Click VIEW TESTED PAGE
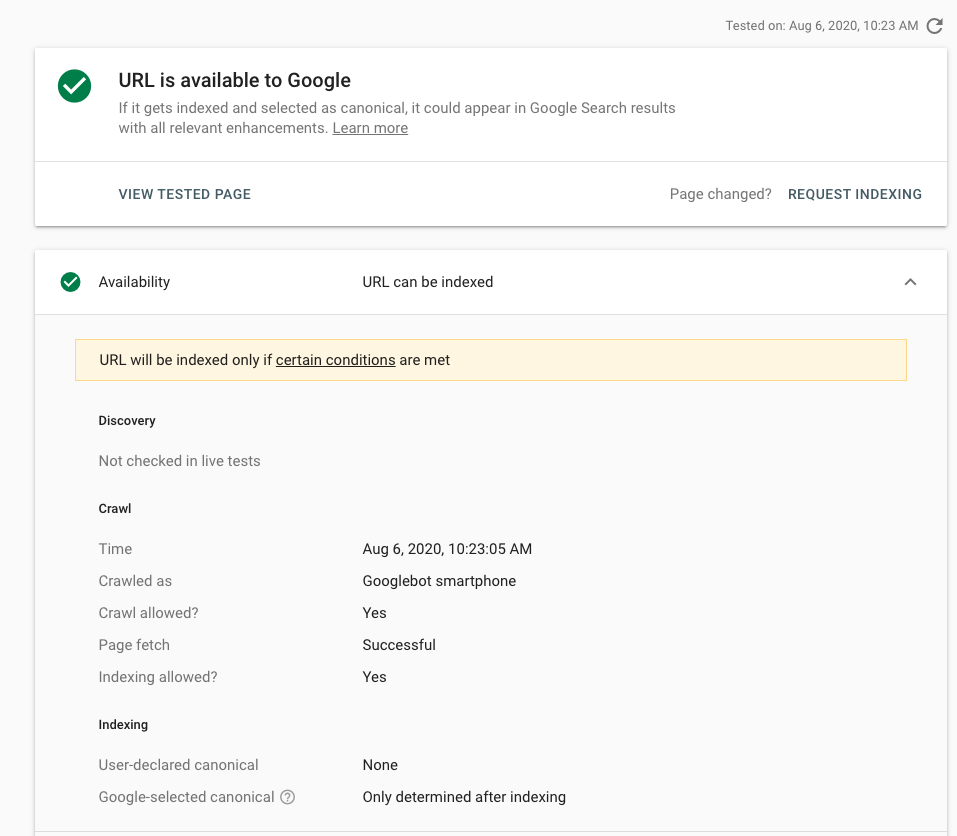This screenshot has width=957, height=836. pos(184,194)
